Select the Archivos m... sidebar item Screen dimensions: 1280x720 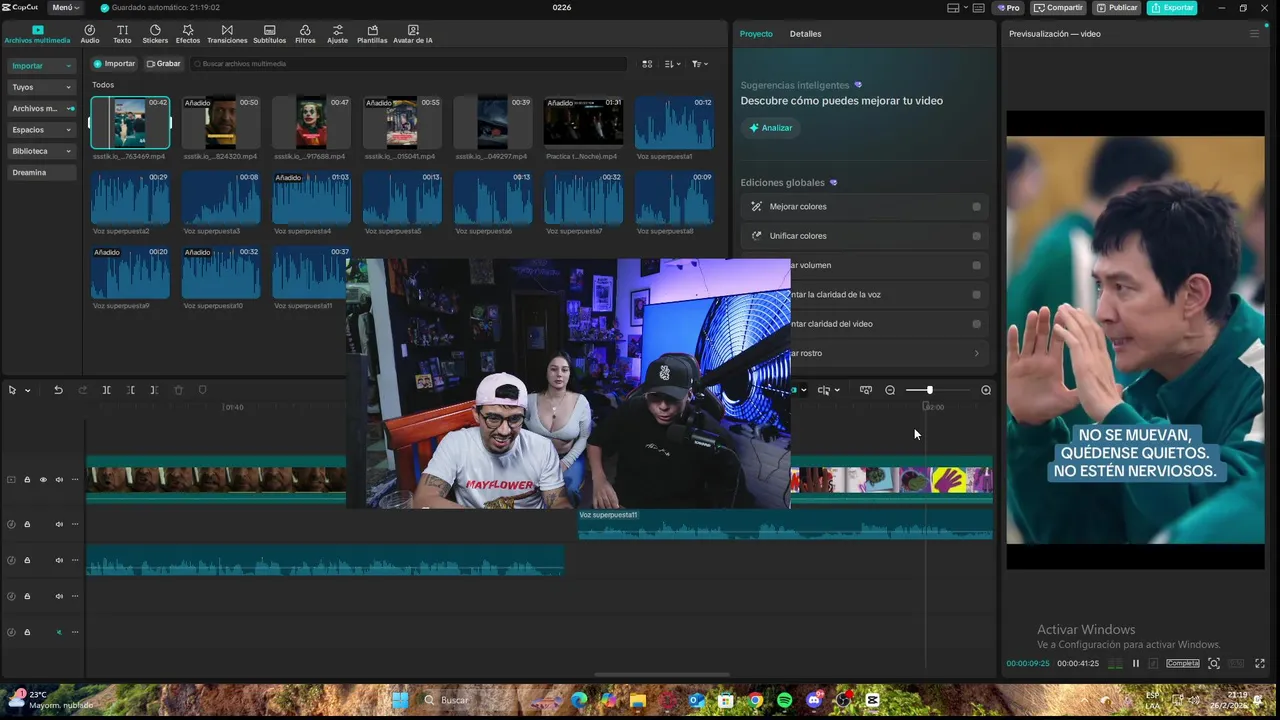[41, 108]
